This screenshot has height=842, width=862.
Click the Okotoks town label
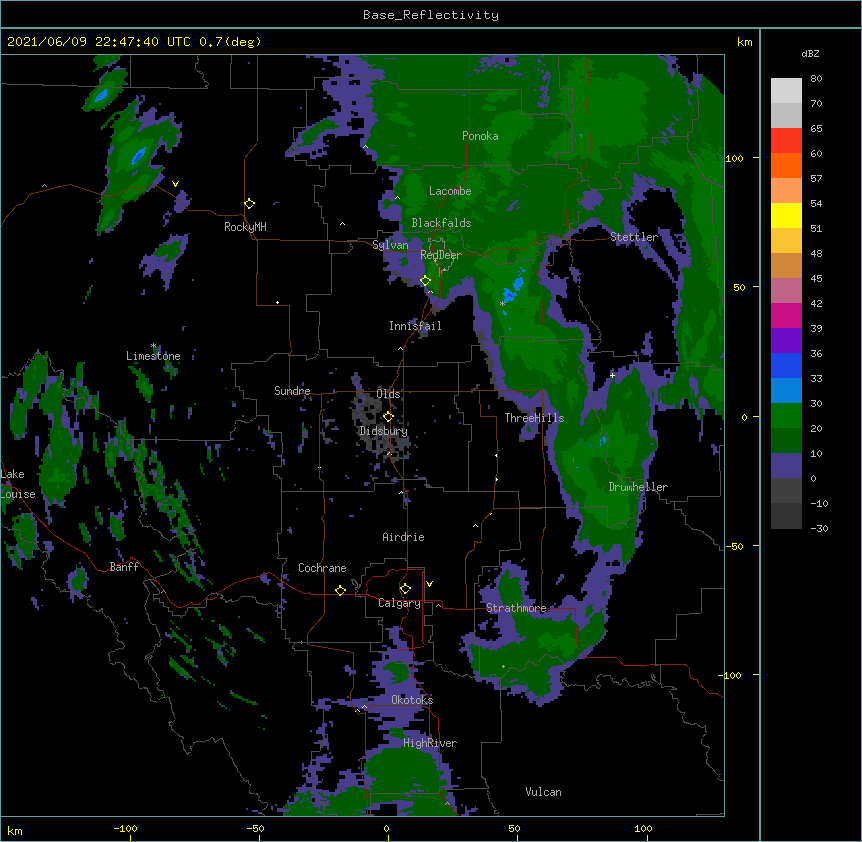[x=412, y=700]
